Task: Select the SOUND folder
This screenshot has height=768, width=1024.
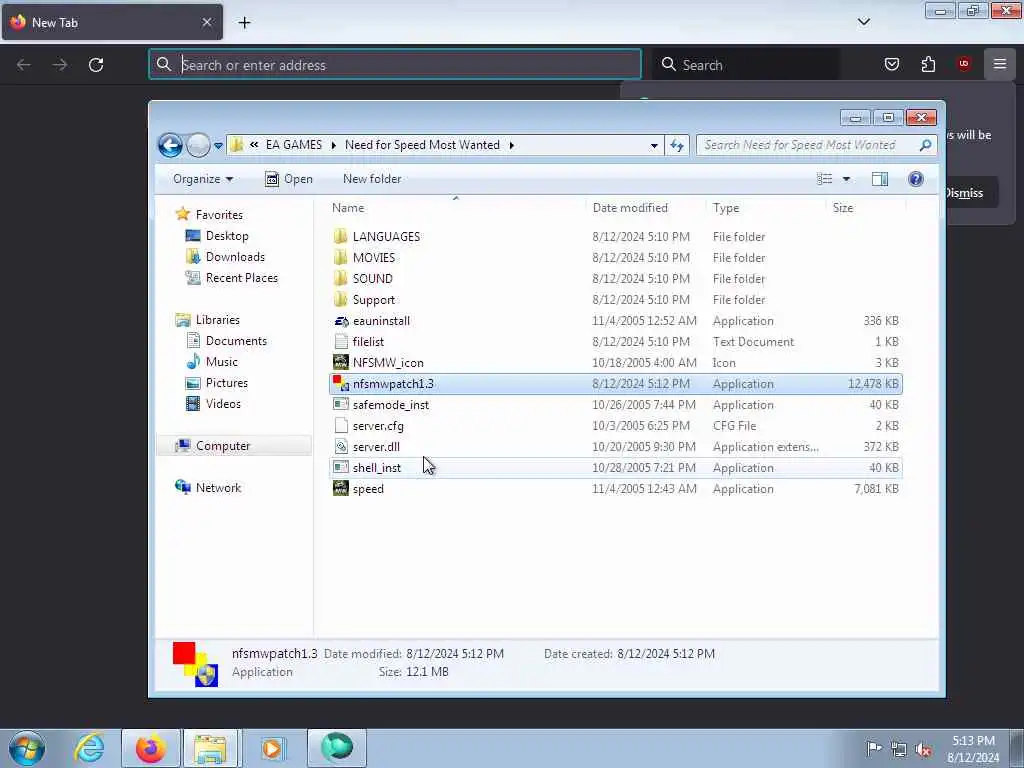Action: pyautogui.click(x=615, y=278)
